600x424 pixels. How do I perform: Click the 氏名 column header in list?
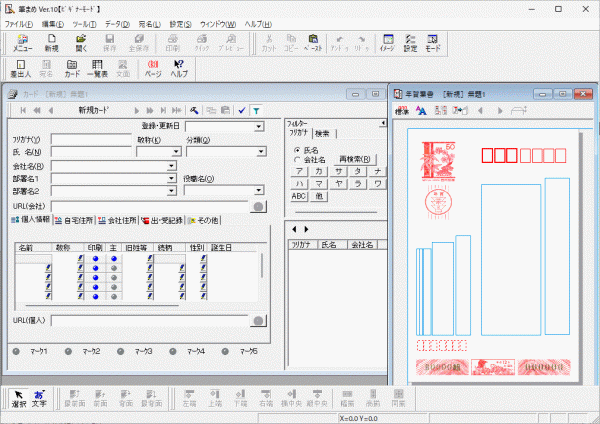pos(332,245)
